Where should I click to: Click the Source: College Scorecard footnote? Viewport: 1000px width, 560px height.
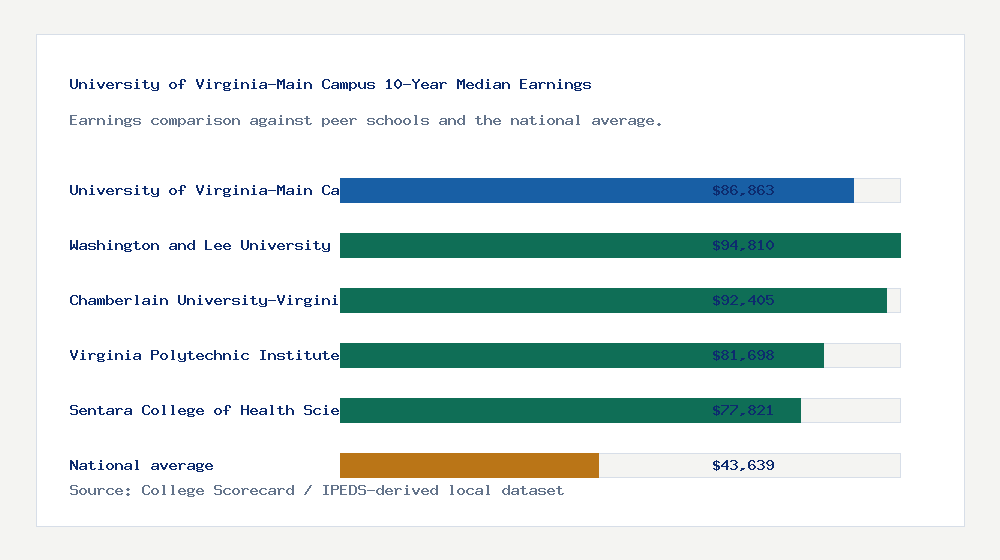[316, 490]
